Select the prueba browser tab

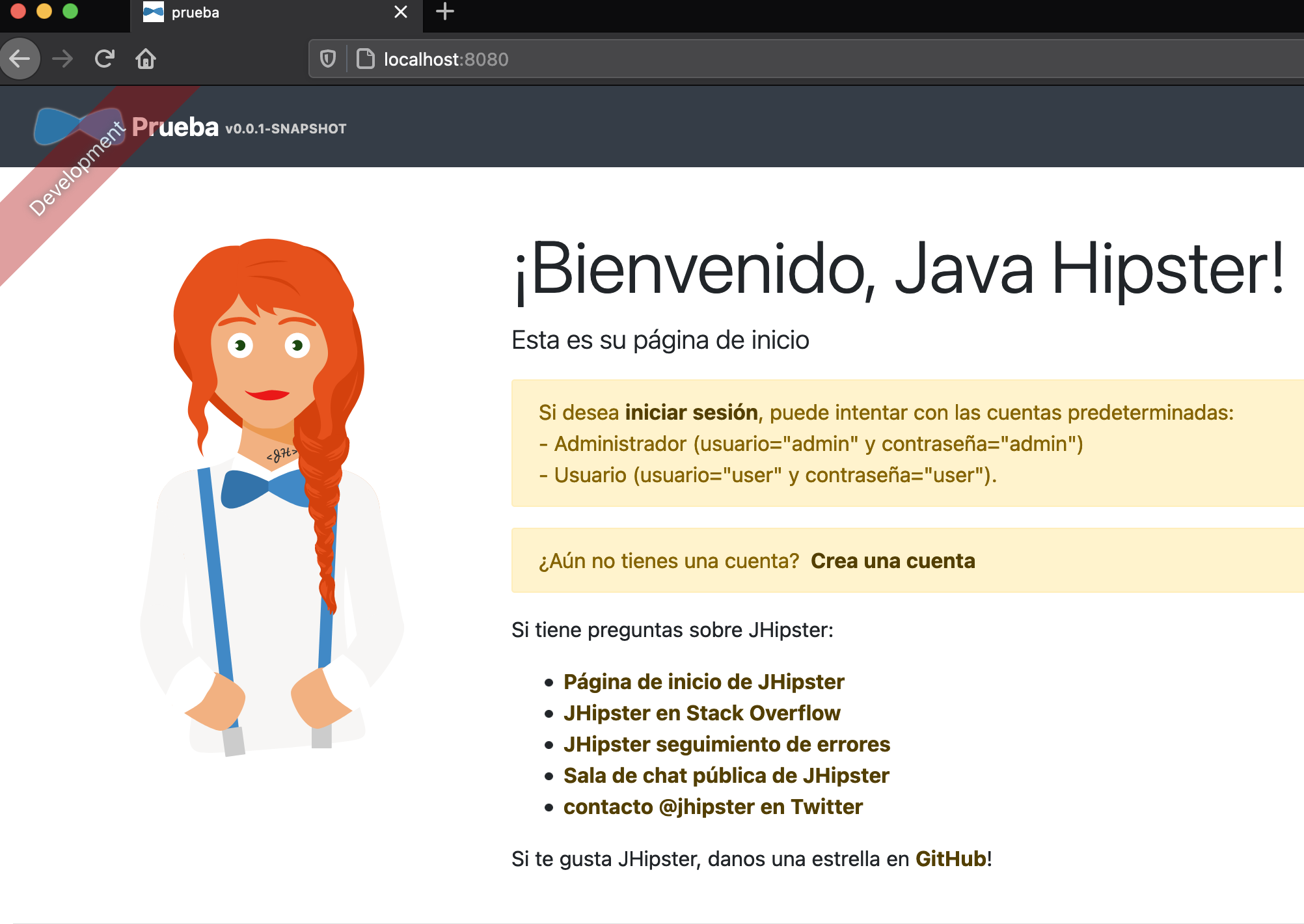click(x=277, y=16)
